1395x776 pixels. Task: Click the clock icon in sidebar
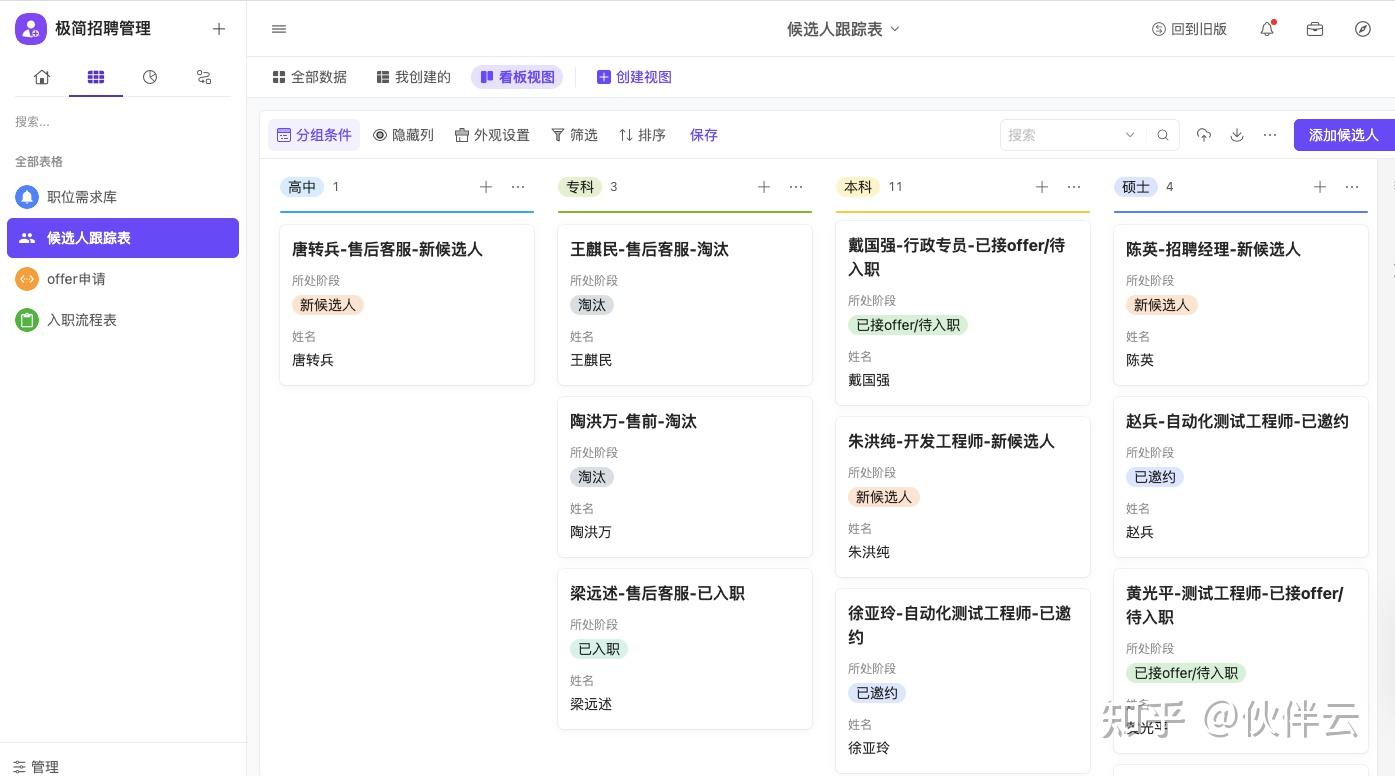tap(150, 77)
